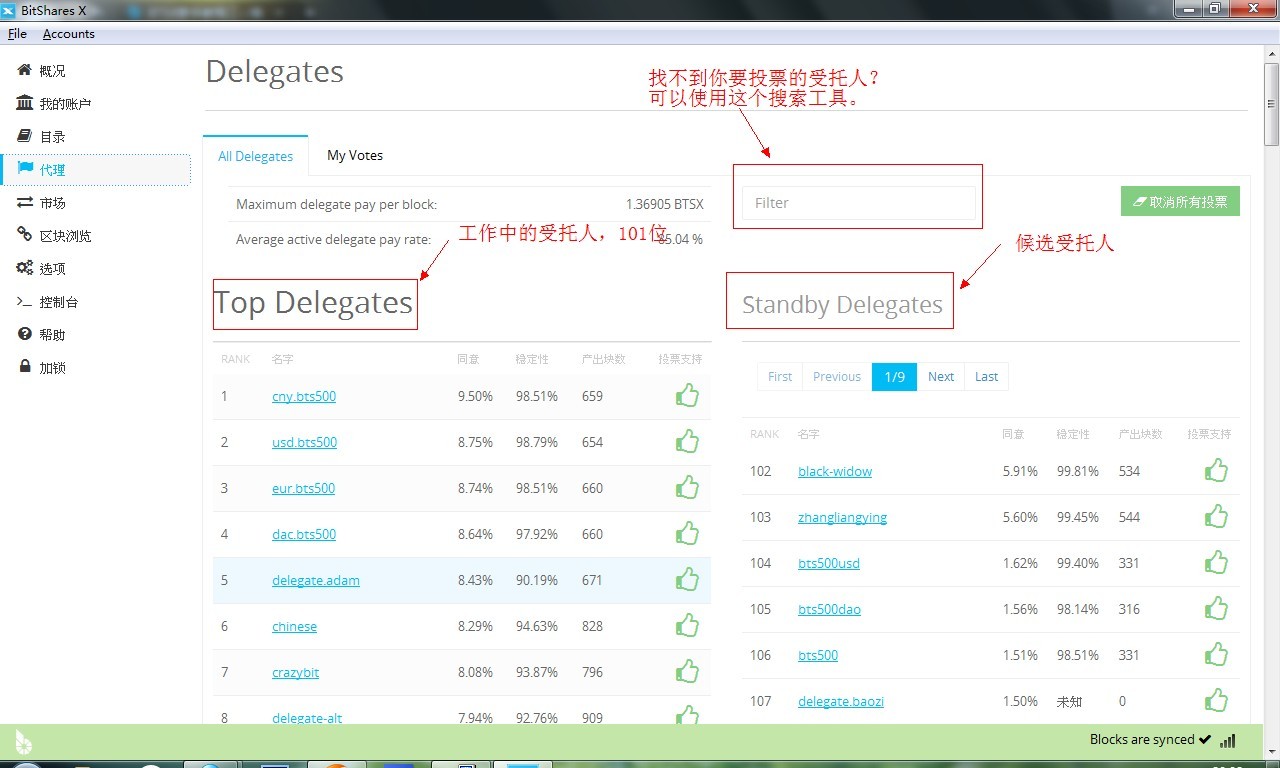Vote thumbs-up for eur.bts500
This screenshot has width=1280, height=768.
pyautogui.click(x=687, y=487)
